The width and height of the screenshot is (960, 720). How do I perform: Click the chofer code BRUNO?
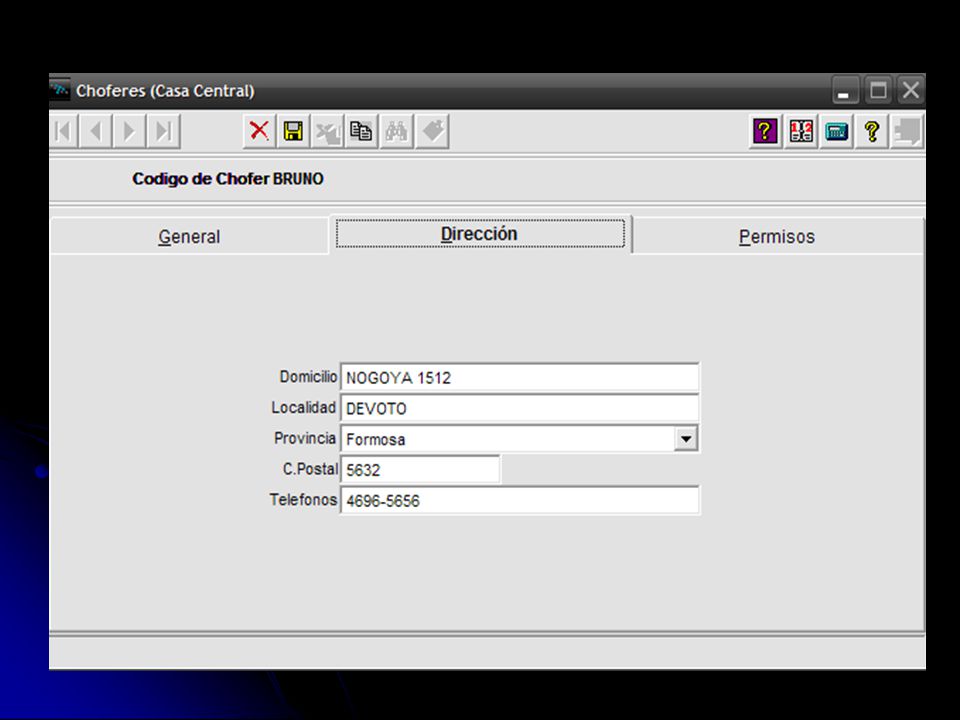click(x=298, y=179)
